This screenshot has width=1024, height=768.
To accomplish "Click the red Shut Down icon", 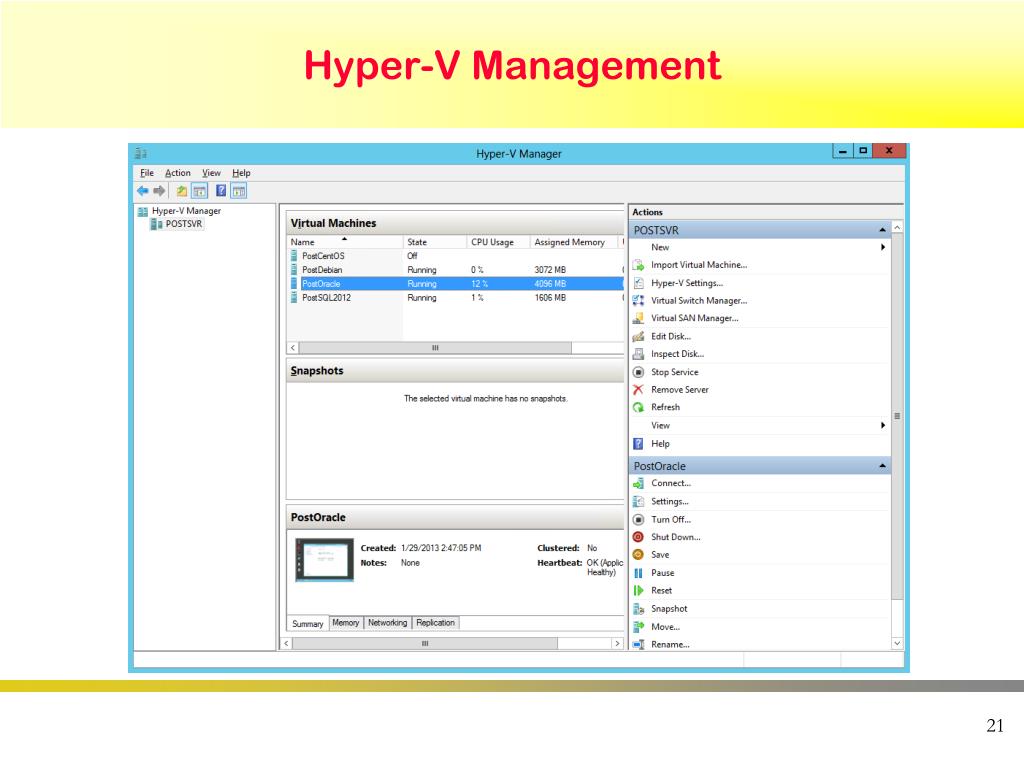I will click(639, 537).
